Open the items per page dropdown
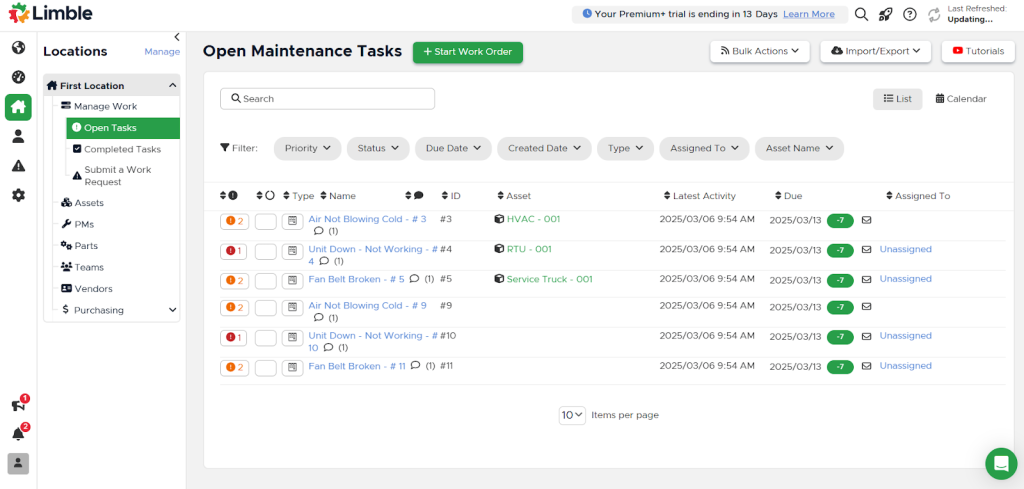This screenshot has width=1024, height=489. tap(572, 415)
